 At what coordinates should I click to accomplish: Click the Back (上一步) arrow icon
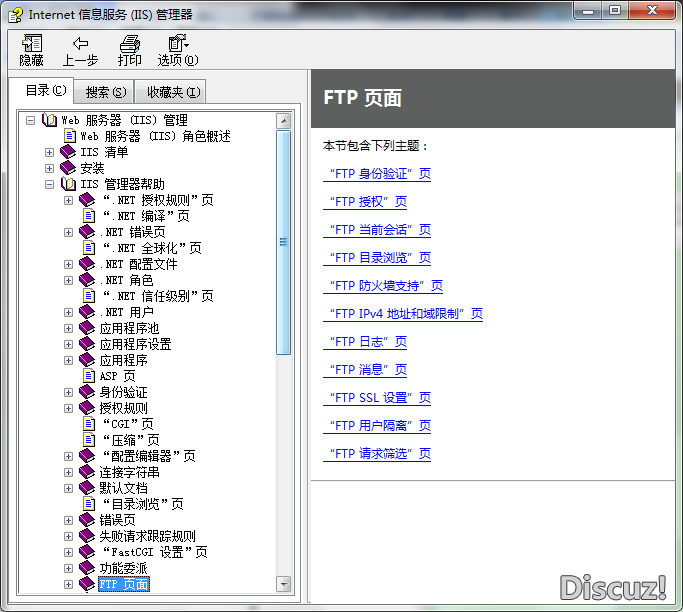tap(81, 44)
